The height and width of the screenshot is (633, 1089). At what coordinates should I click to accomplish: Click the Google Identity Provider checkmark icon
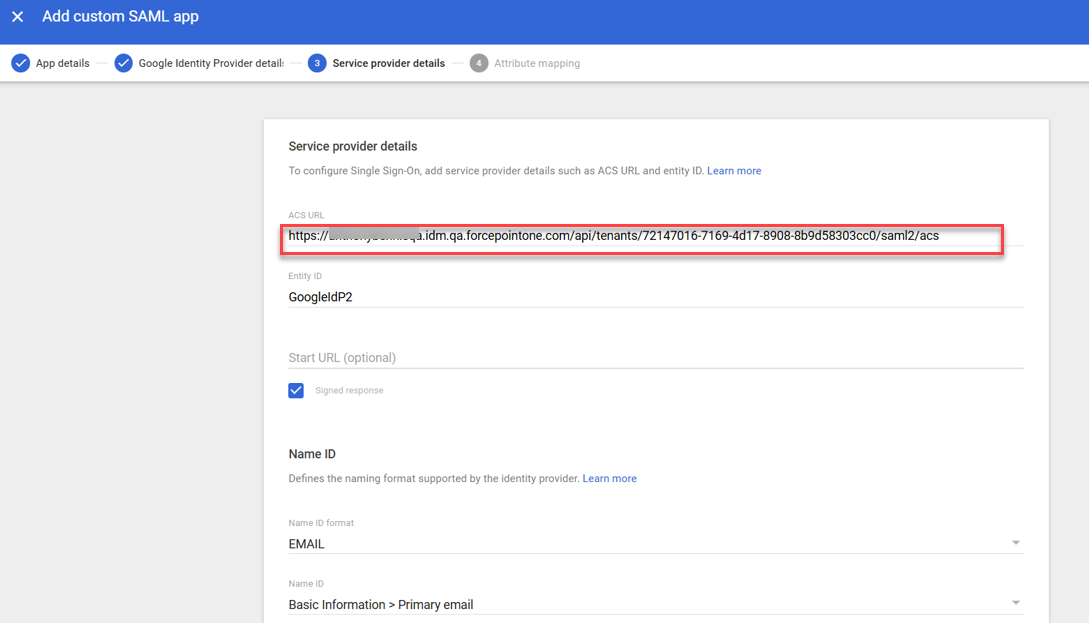click(123, 63)
